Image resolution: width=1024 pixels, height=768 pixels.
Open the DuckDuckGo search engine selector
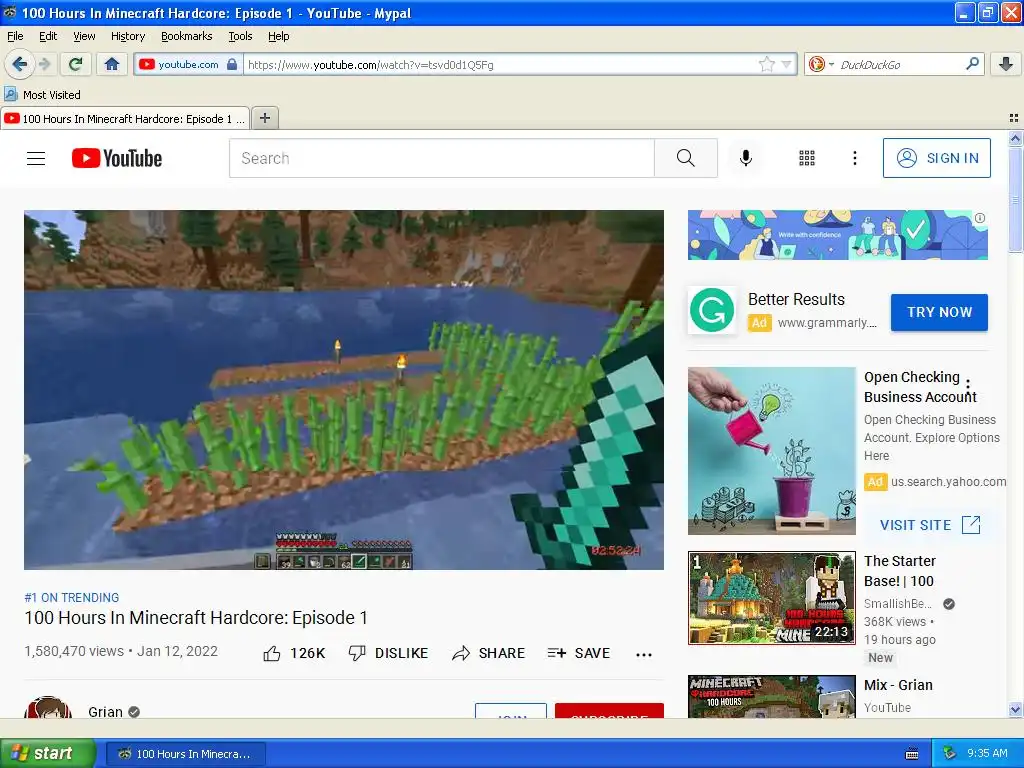pos(820,64)
